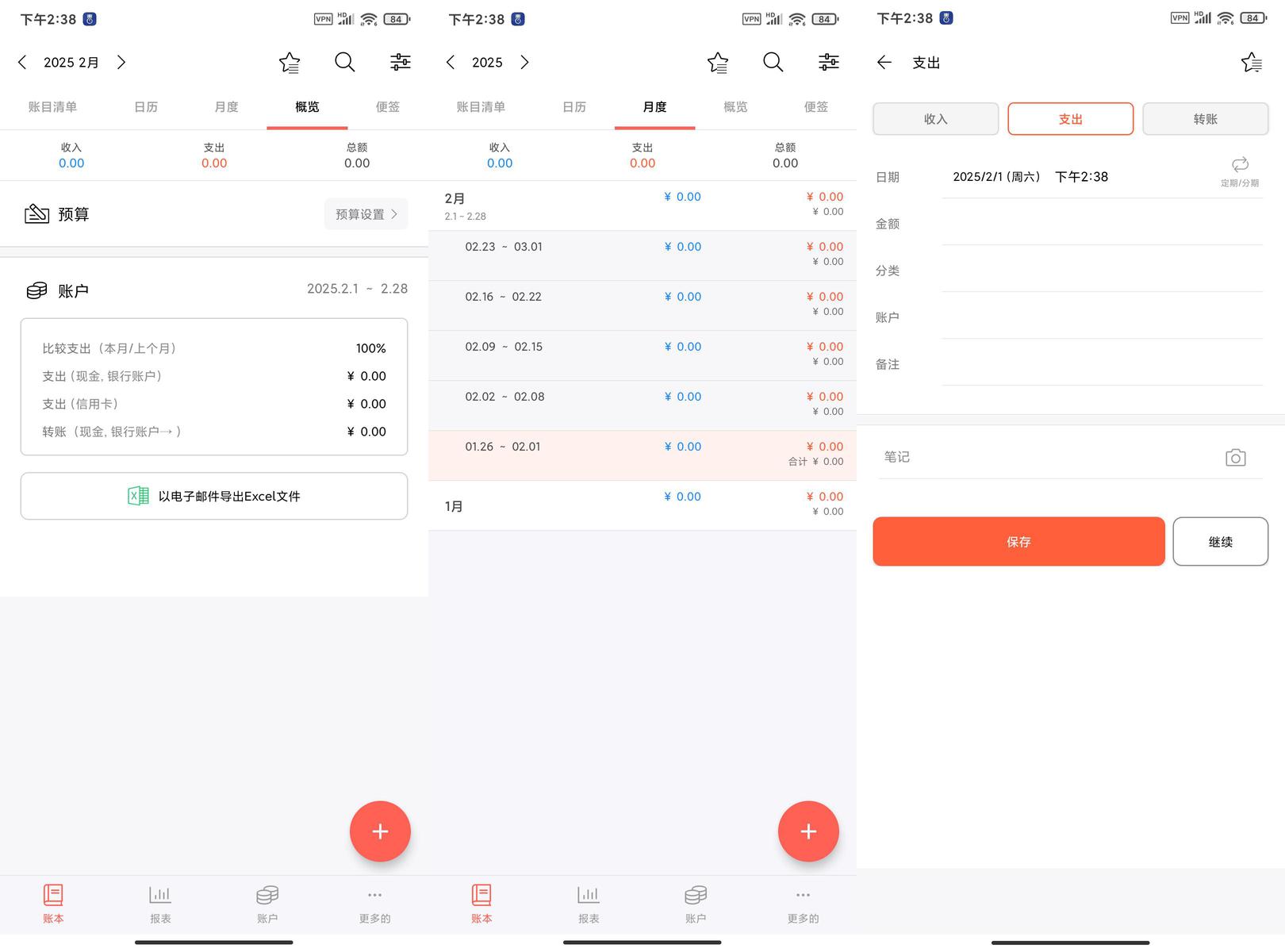Image resolution: width=1285 pixels, height=952 pixels.
Task: Tap the 金额 input field
Action: point(1101,225)
